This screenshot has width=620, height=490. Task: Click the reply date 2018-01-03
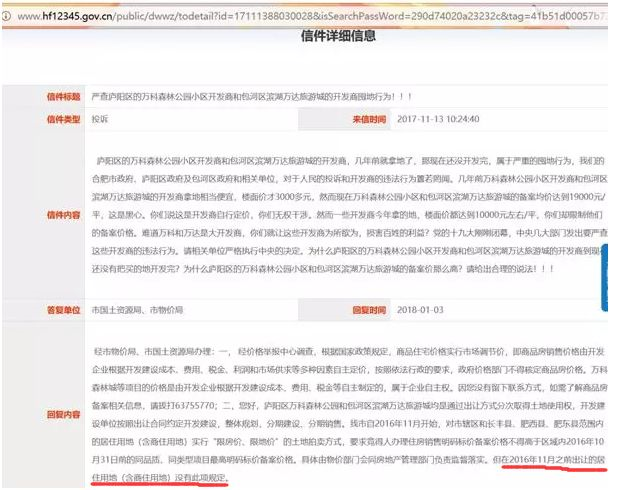420,310
